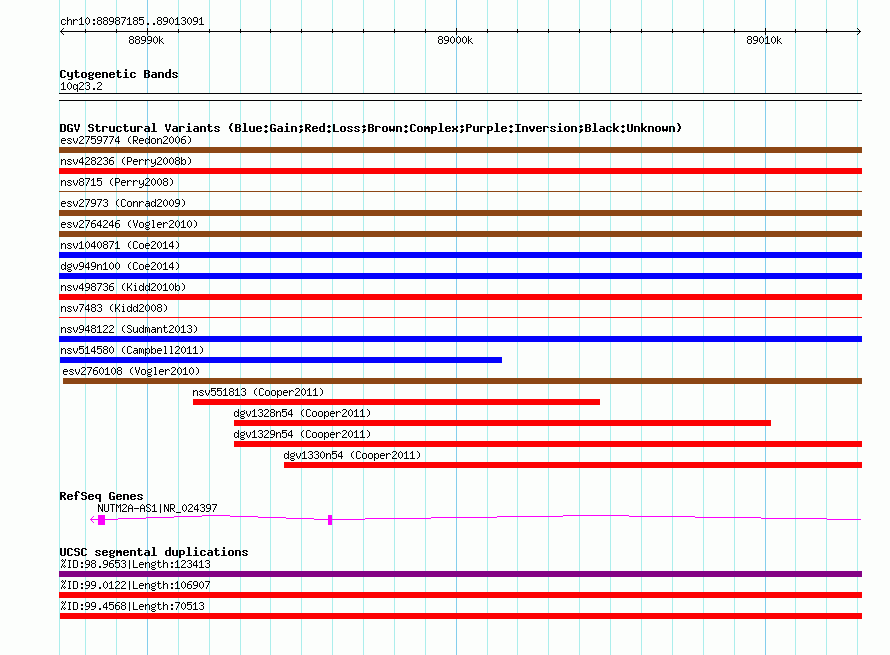Image resolution: width=890 pixels, height=655 pixels.
Task: Click the chr10:88987185..89013091 coordinate label
Action: tap(132, 21)
